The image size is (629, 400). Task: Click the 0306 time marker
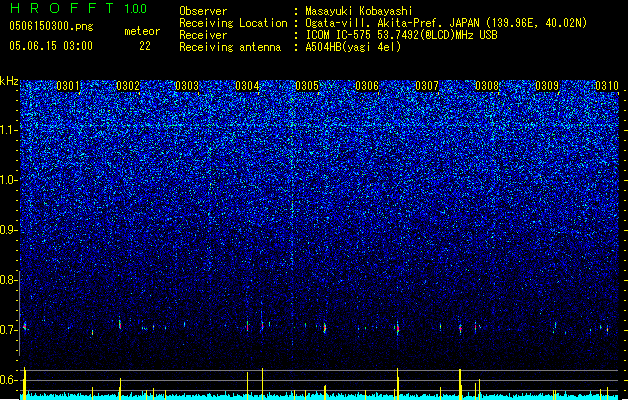tap(367, 86)
